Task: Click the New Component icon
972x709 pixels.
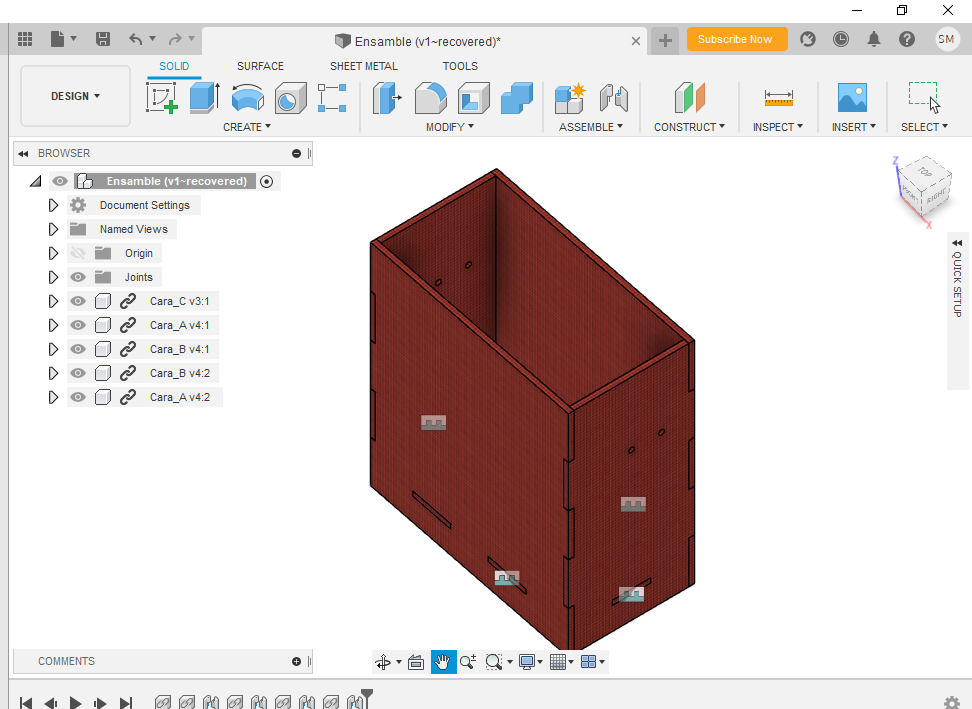Action: pos(570,98)
